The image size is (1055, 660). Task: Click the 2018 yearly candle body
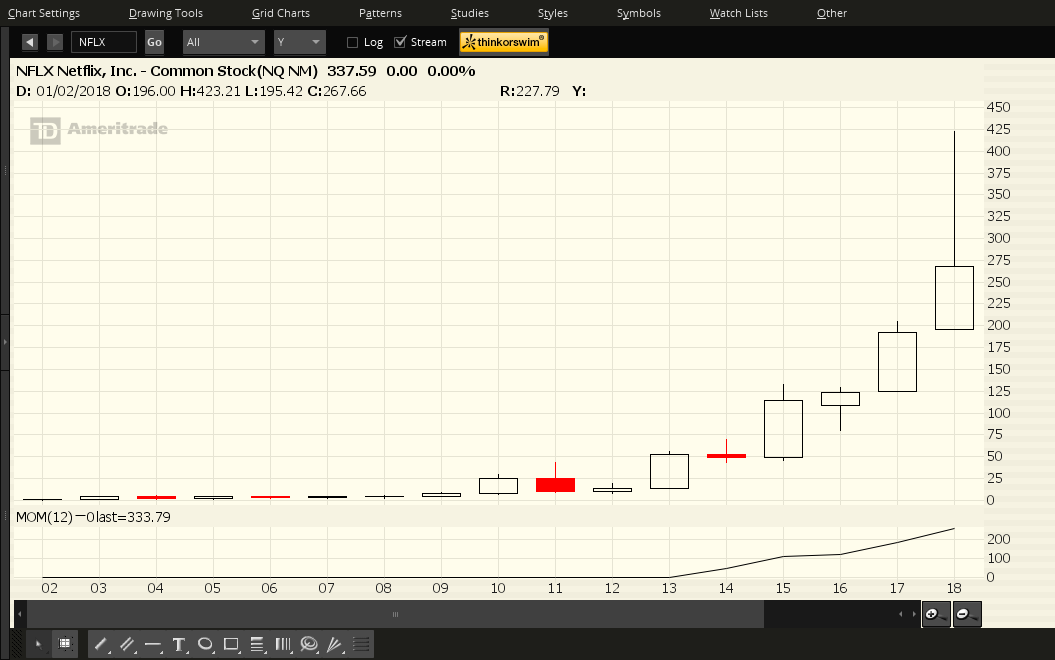click(954, 298)
